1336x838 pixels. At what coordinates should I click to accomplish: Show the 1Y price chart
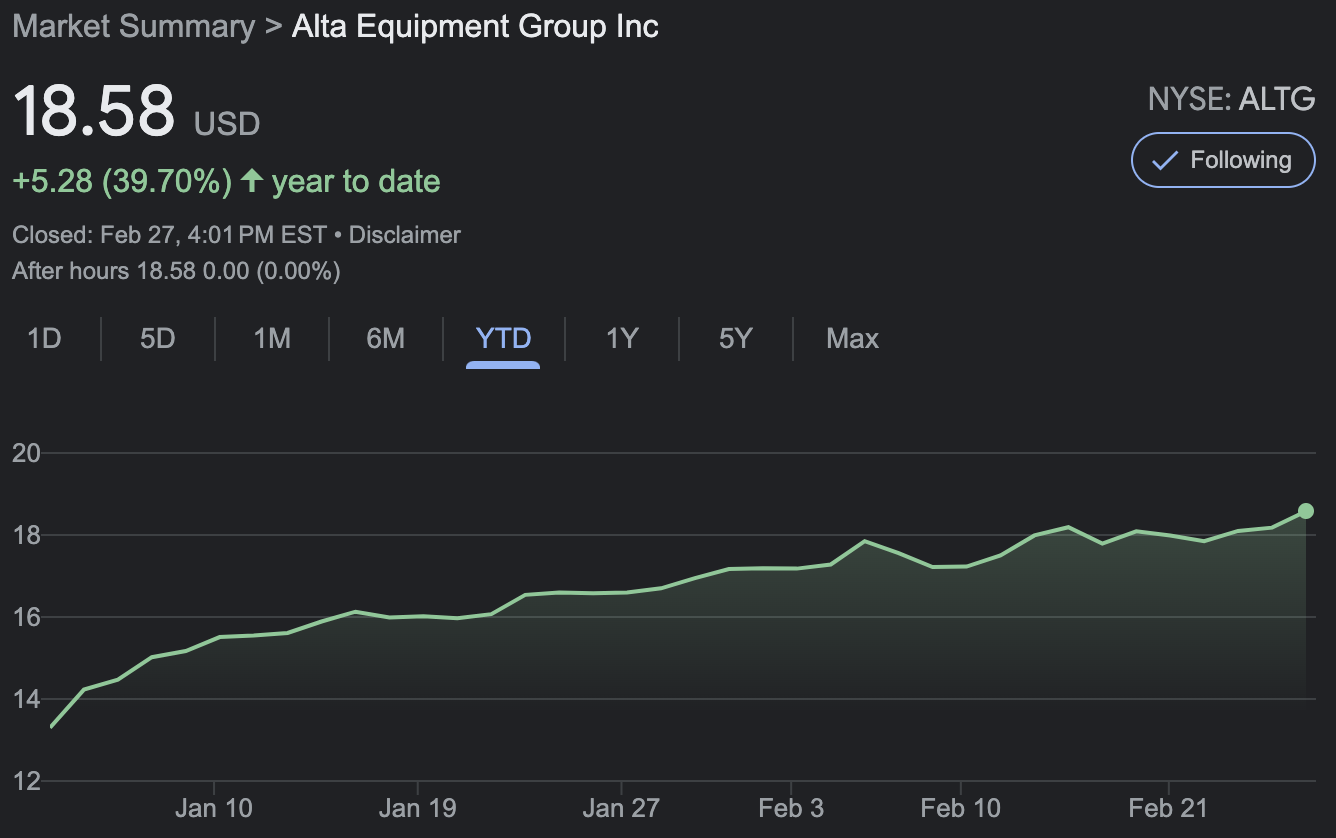621,339
